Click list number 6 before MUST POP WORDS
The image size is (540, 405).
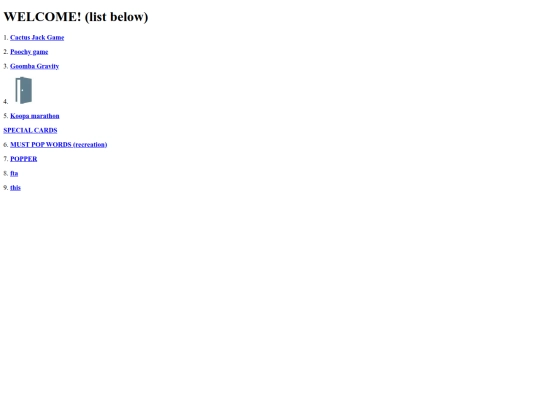6,145
